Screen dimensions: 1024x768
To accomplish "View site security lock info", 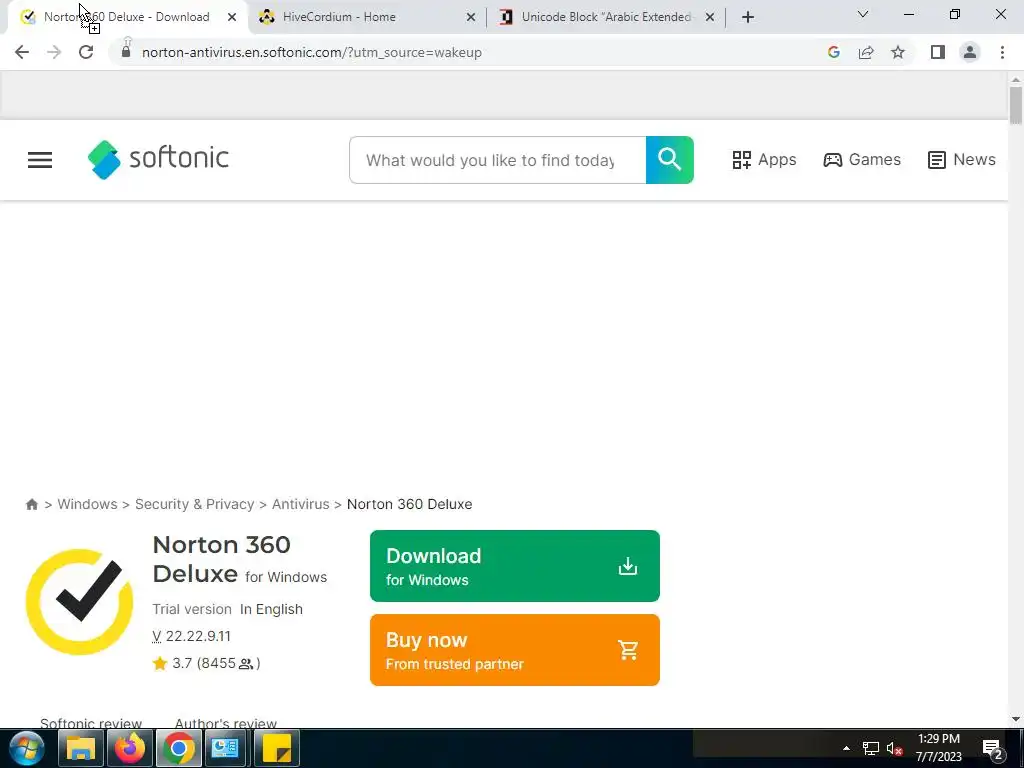I will pyautogui.click(x=126, y=52).
